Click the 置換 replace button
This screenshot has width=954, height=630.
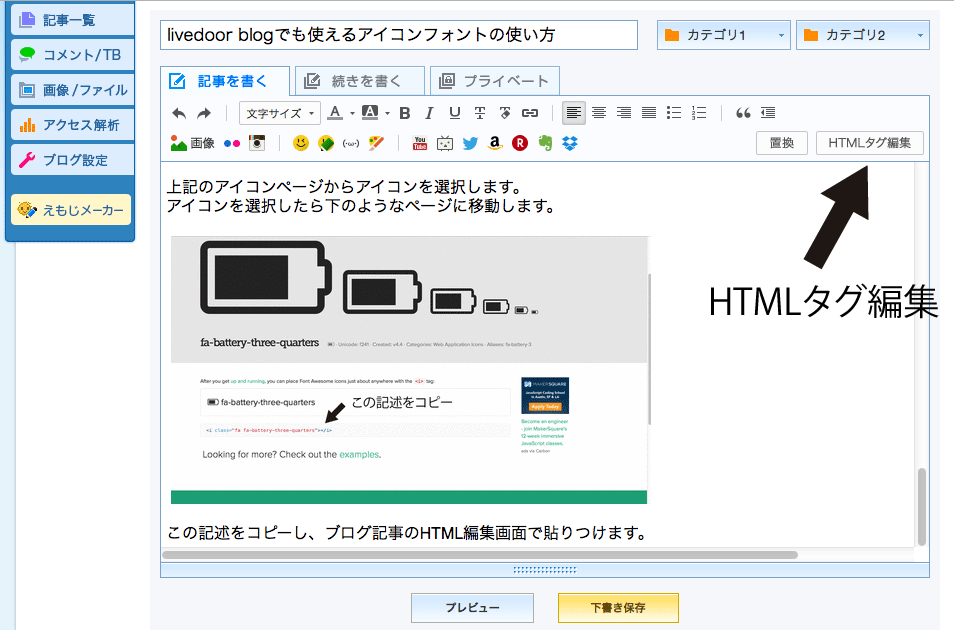782,143
